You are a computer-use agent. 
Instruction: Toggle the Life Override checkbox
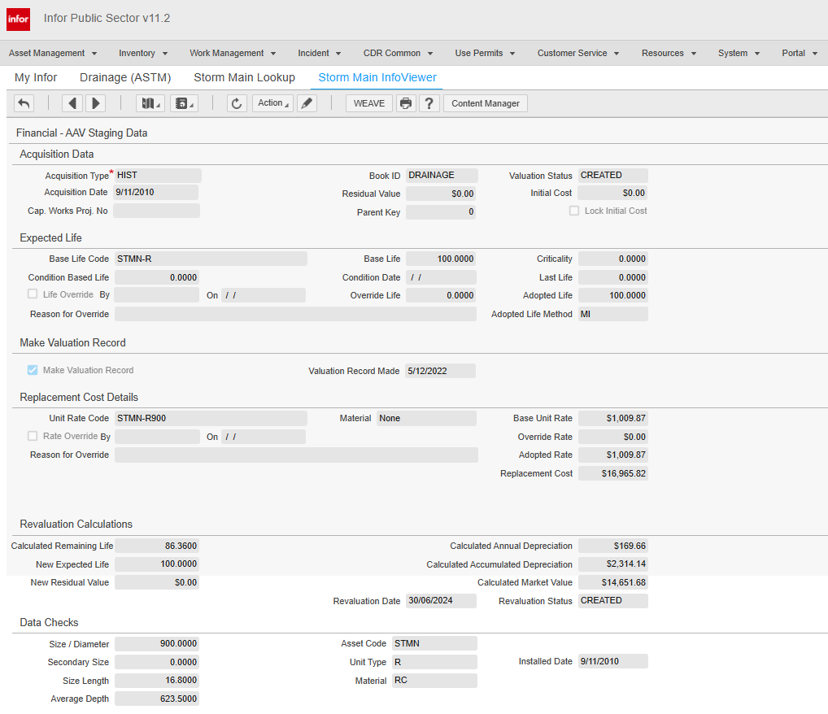click(x=33, y=295)
